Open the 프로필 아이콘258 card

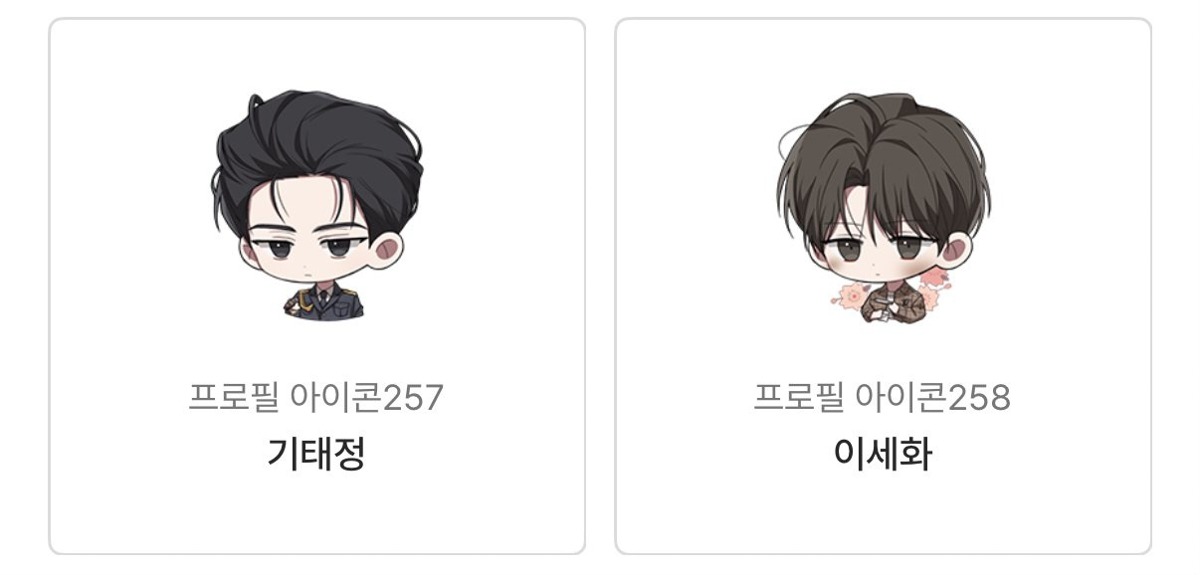883,286
